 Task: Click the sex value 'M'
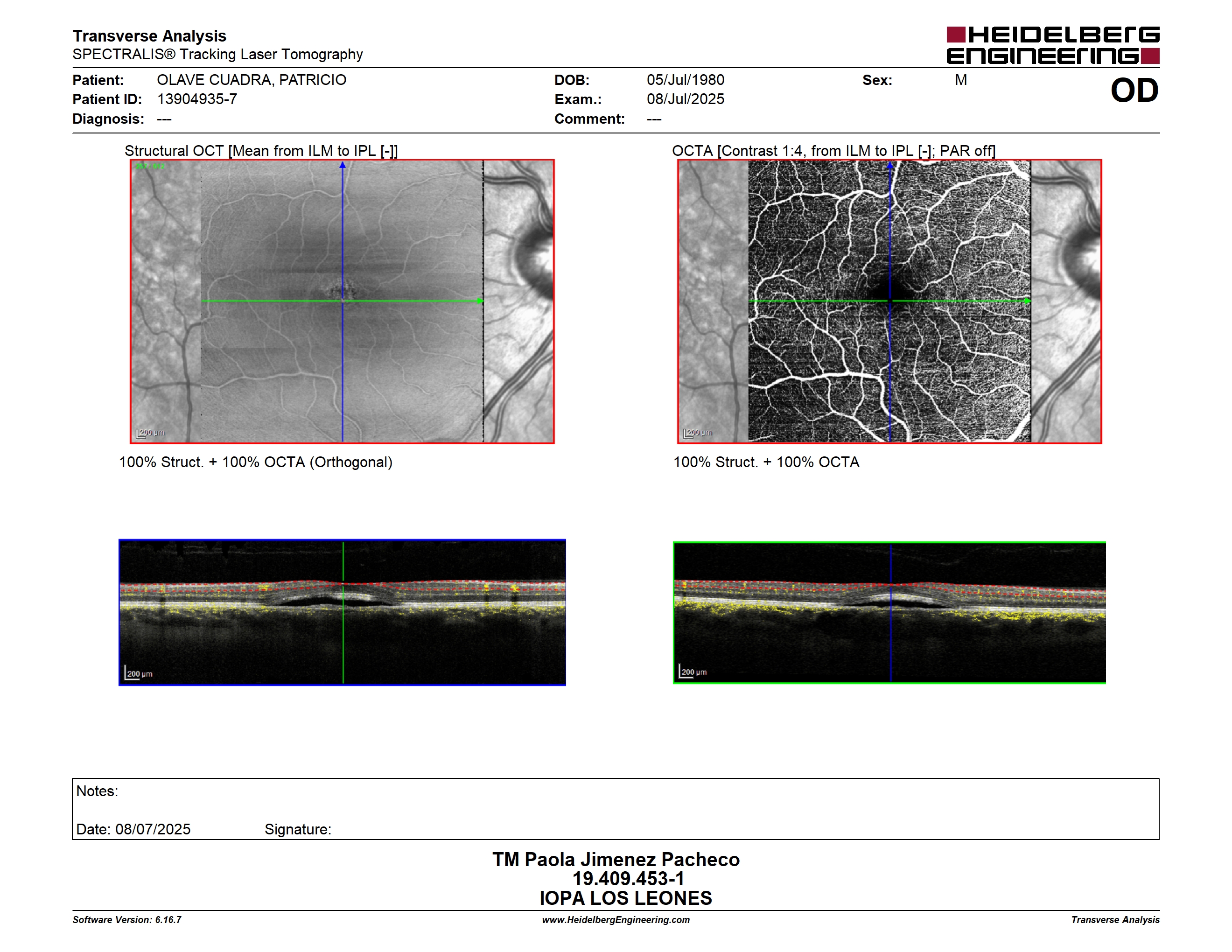point(961,79)
